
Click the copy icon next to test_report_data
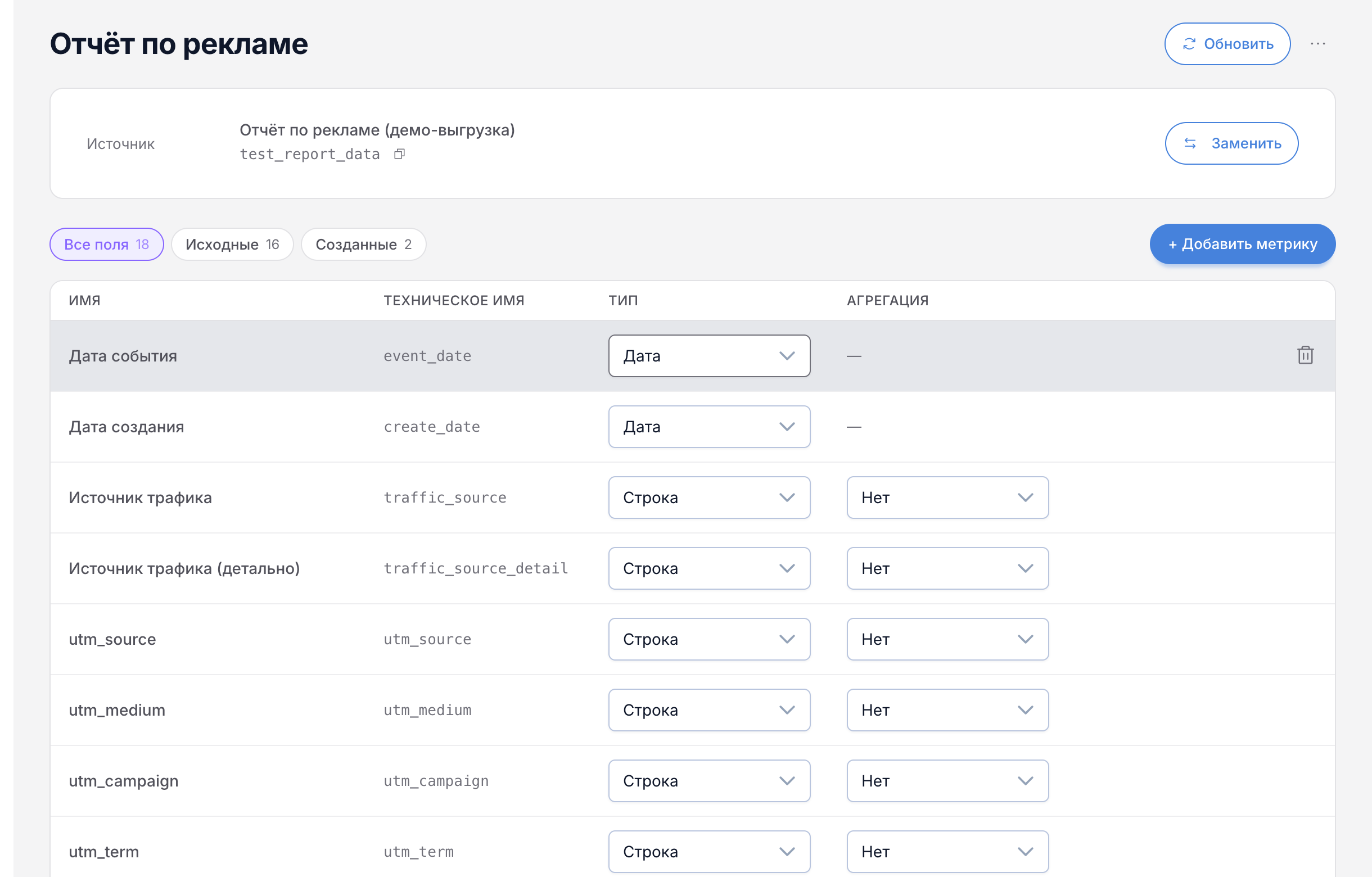point(399,154)
